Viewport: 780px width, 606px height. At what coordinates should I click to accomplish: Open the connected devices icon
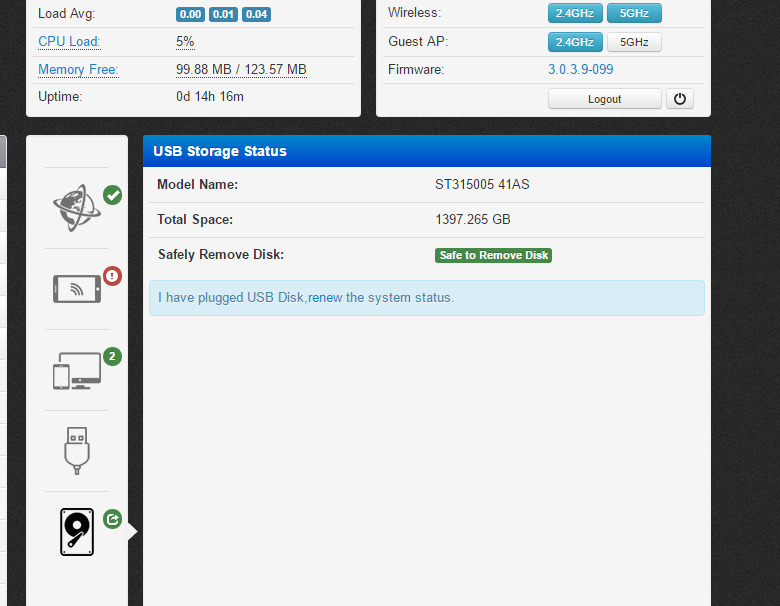[77, 371]
